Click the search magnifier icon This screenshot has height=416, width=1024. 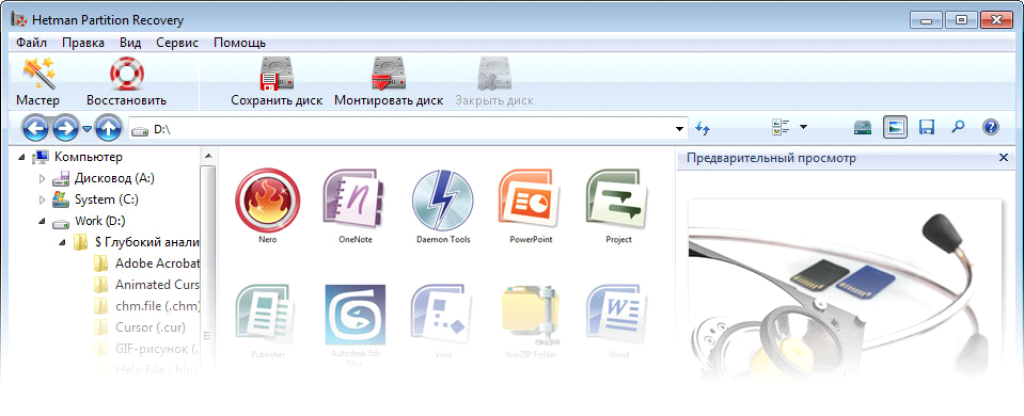tap(958, 128)
